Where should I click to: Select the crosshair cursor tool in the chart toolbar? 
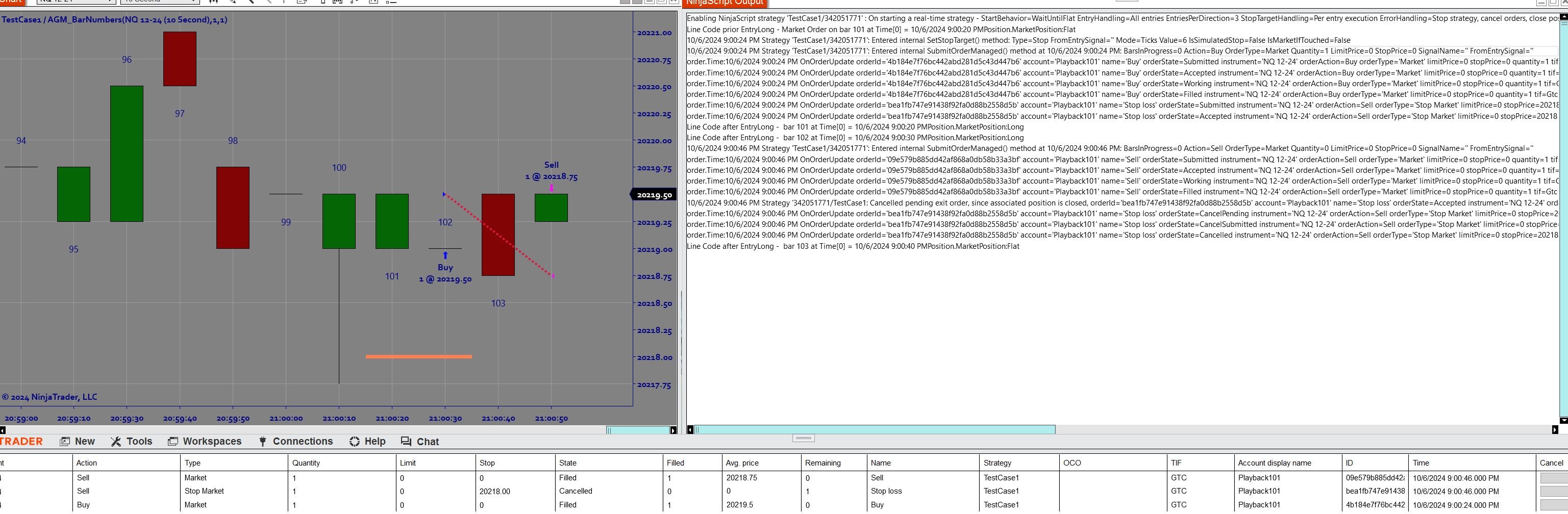coord(233,3)
